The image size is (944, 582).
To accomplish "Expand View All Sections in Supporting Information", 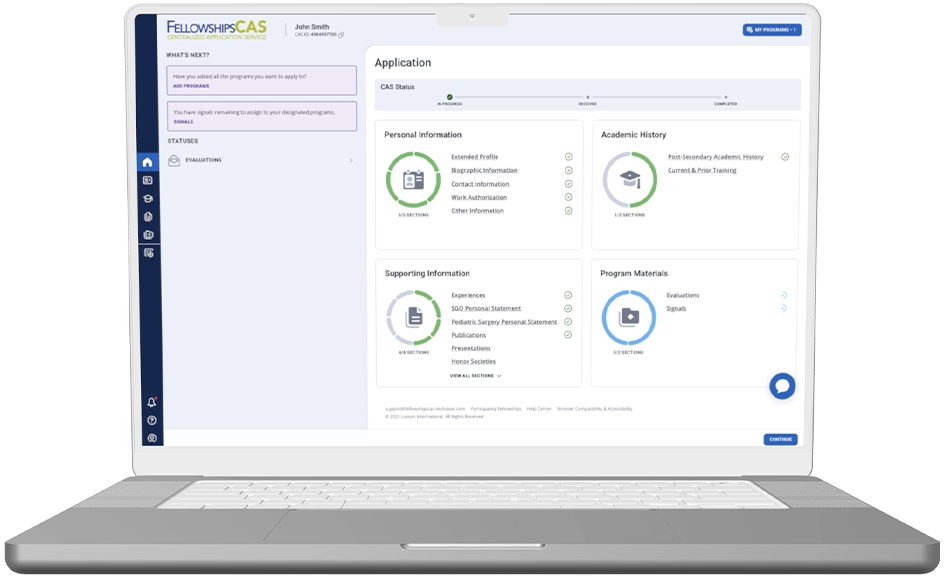I will click(x=475, y=376).
